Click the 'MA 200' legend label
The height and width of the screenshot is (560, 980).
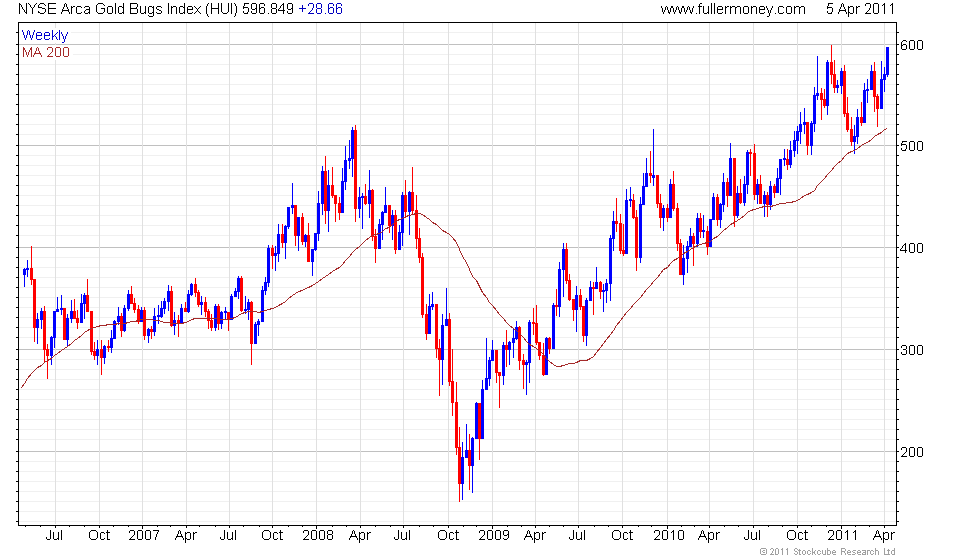click(46, 52)
